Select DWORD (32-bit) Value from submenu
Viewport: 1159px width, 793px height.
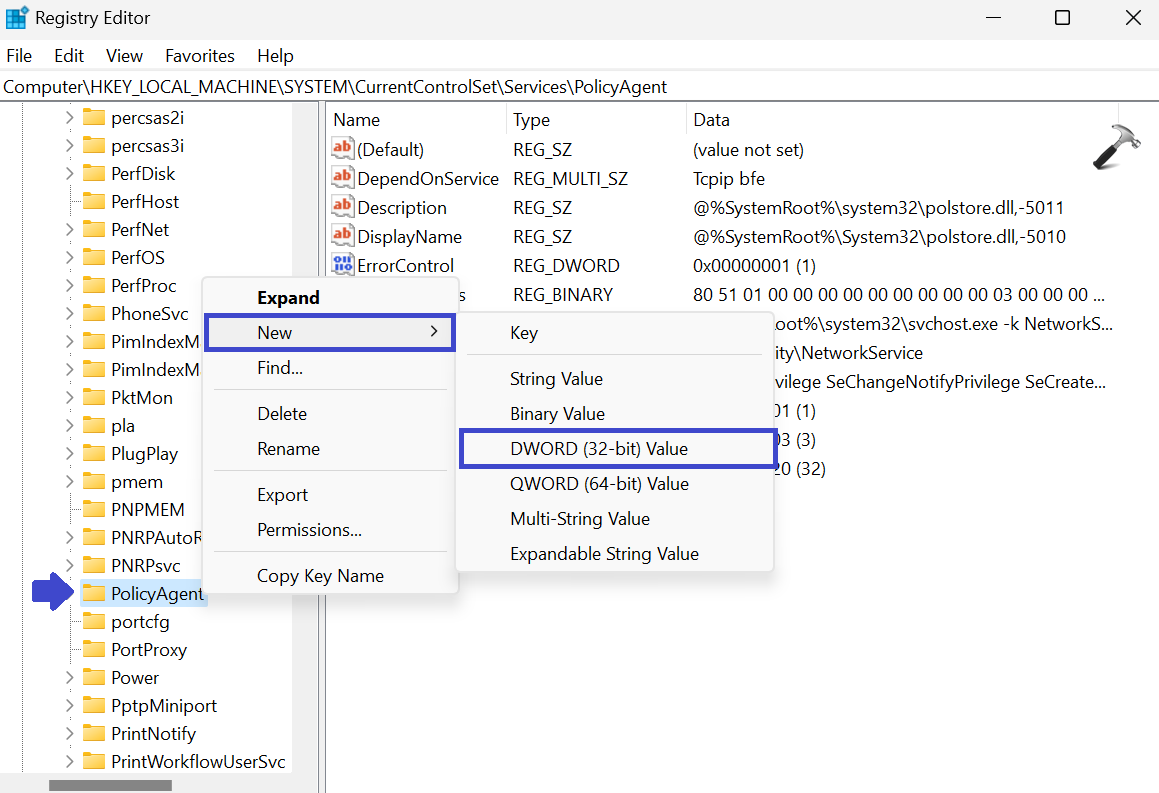[598, 449]
